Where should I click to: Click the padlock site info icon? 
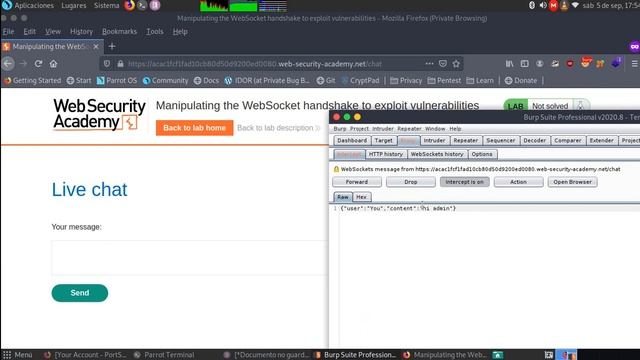[x=120, y=64]
